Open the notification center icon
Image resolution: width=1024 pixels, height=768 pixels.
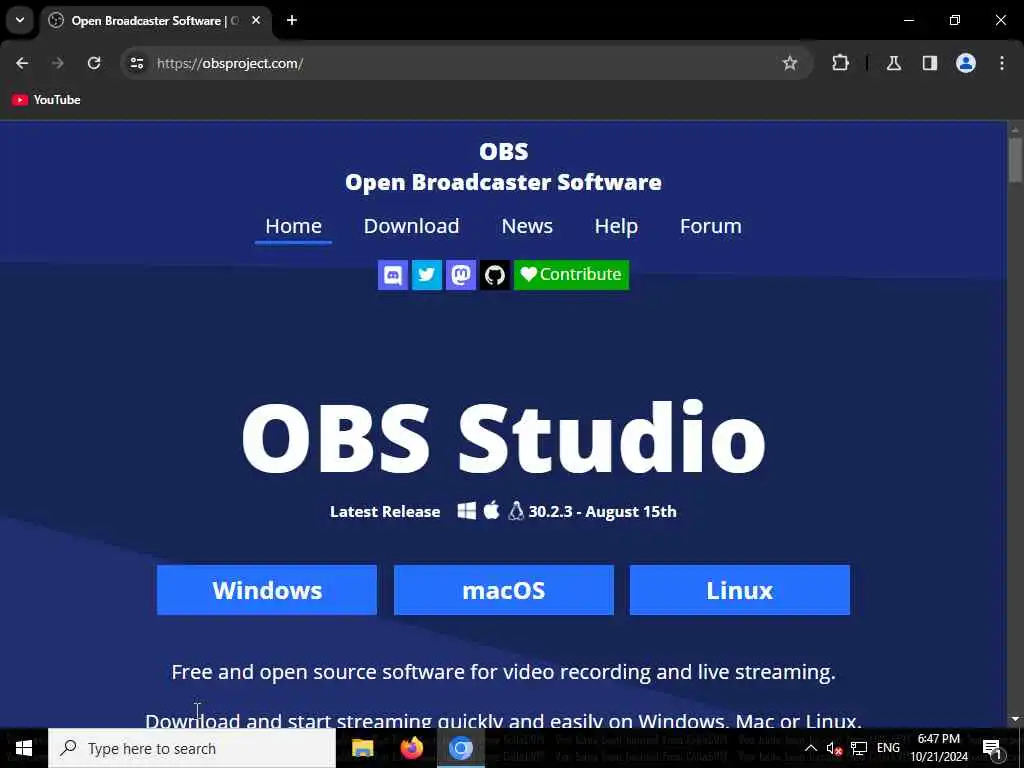(992, 748)
